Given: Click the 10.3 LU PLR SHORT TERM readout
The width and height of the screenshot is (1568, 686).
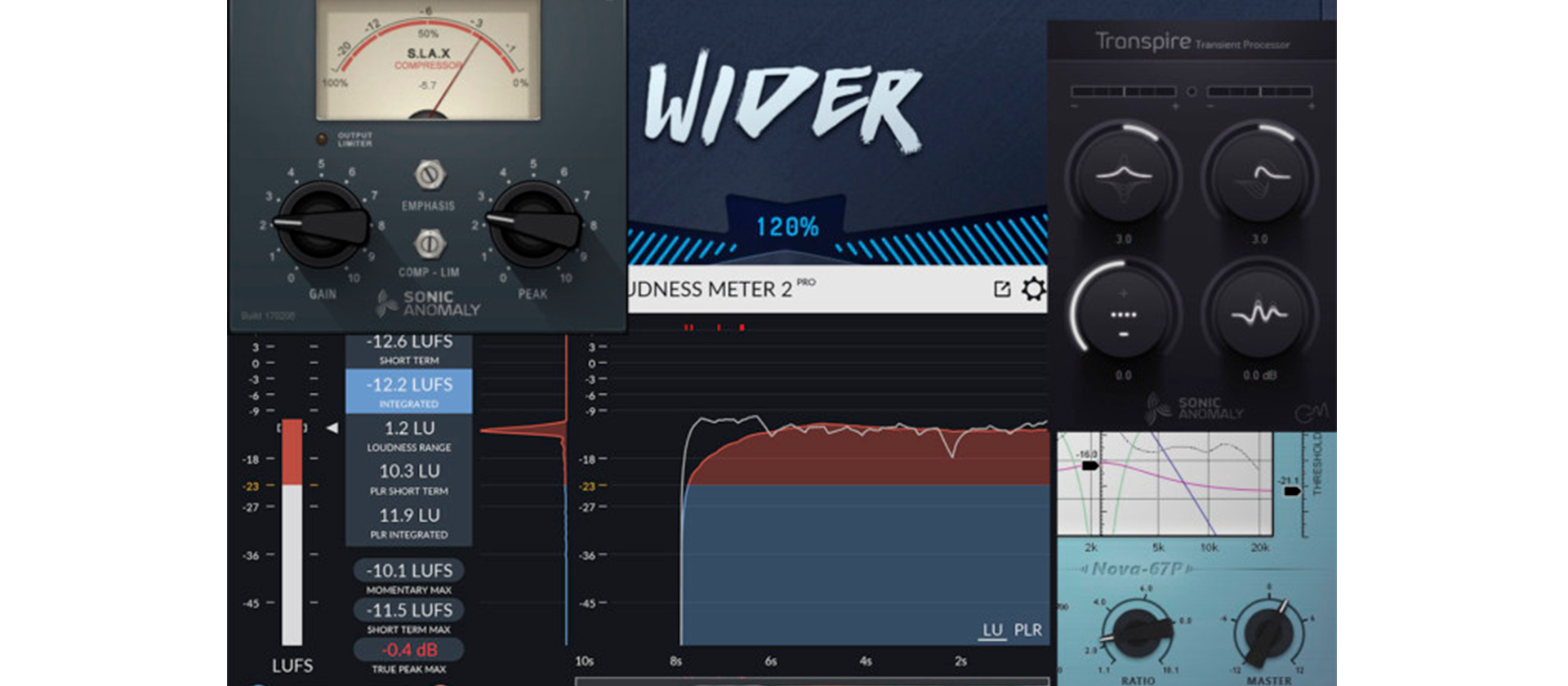Looking at the screenshot, I should pyautogui.click(x=408, y=479).
